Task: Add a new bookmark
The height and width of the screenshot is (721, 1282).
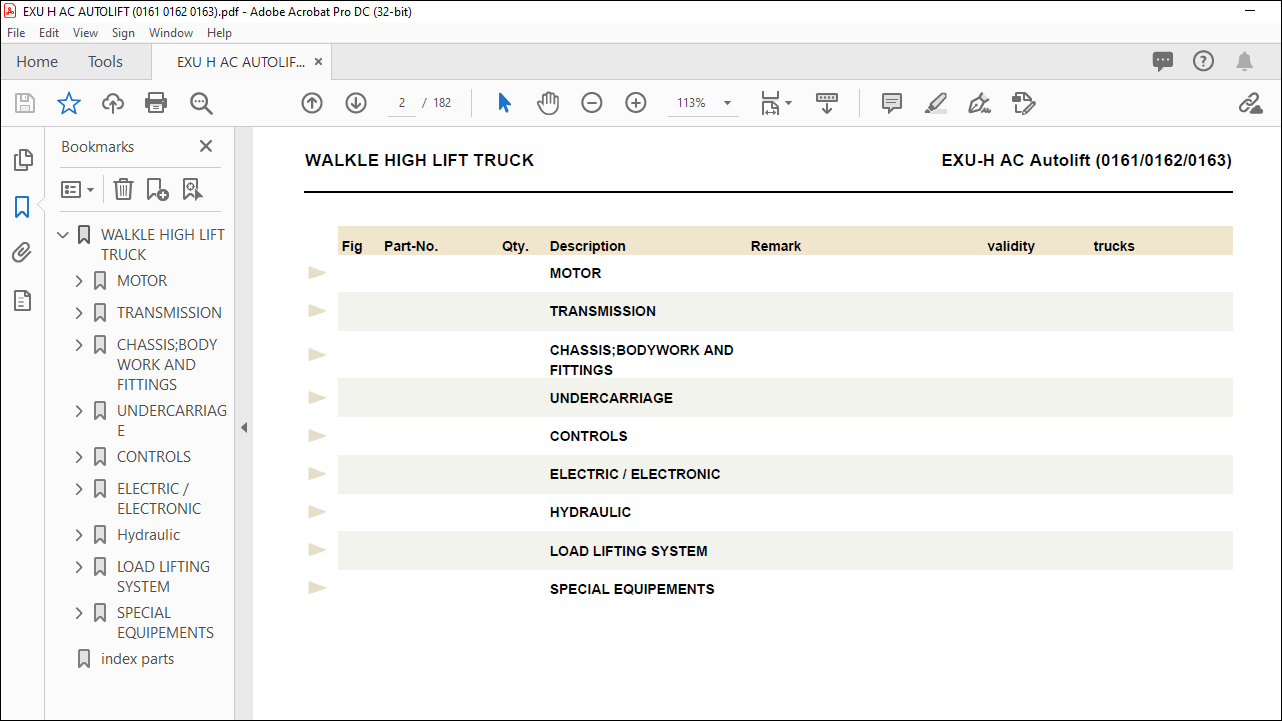Action: (157, 189)
